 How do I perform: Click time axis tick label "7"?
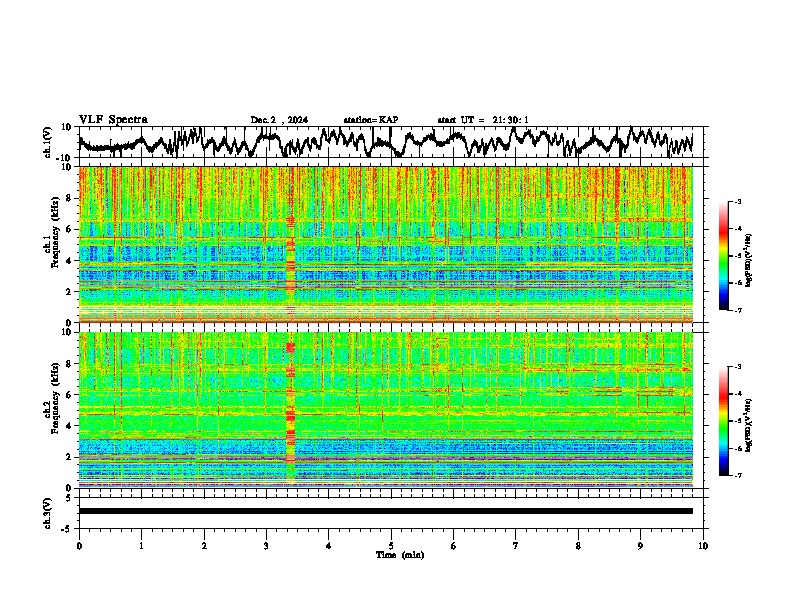pos(516,546)
